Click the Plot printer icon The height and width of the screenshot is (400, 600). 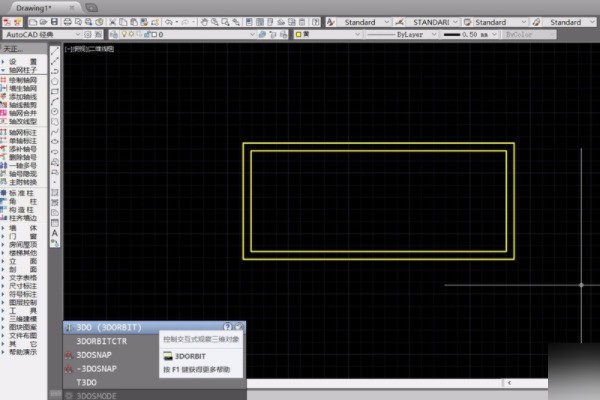pyautogui.click(x=67, y=22)
